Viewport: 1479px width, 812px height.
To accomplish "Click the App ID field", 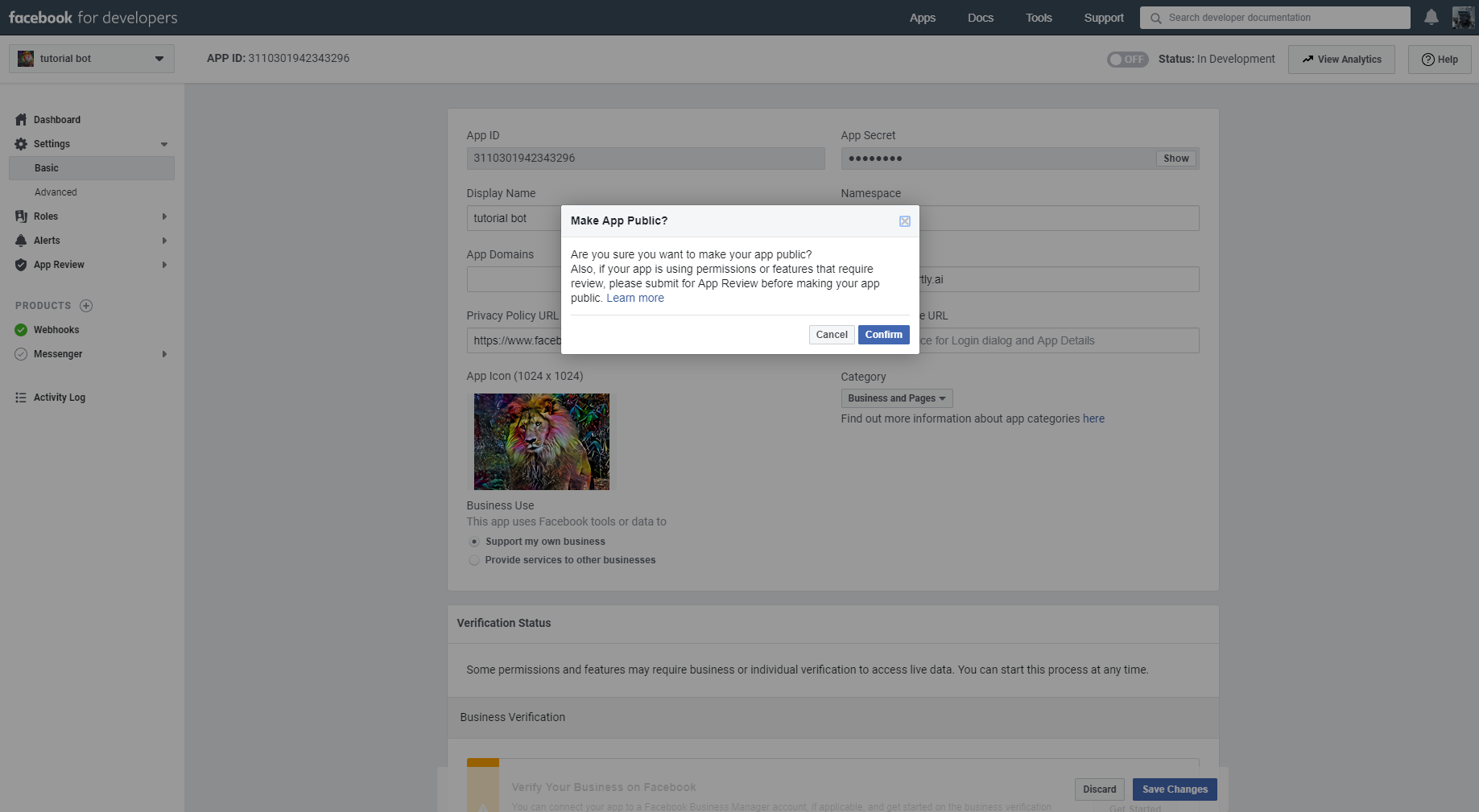I will coord(646,158).
